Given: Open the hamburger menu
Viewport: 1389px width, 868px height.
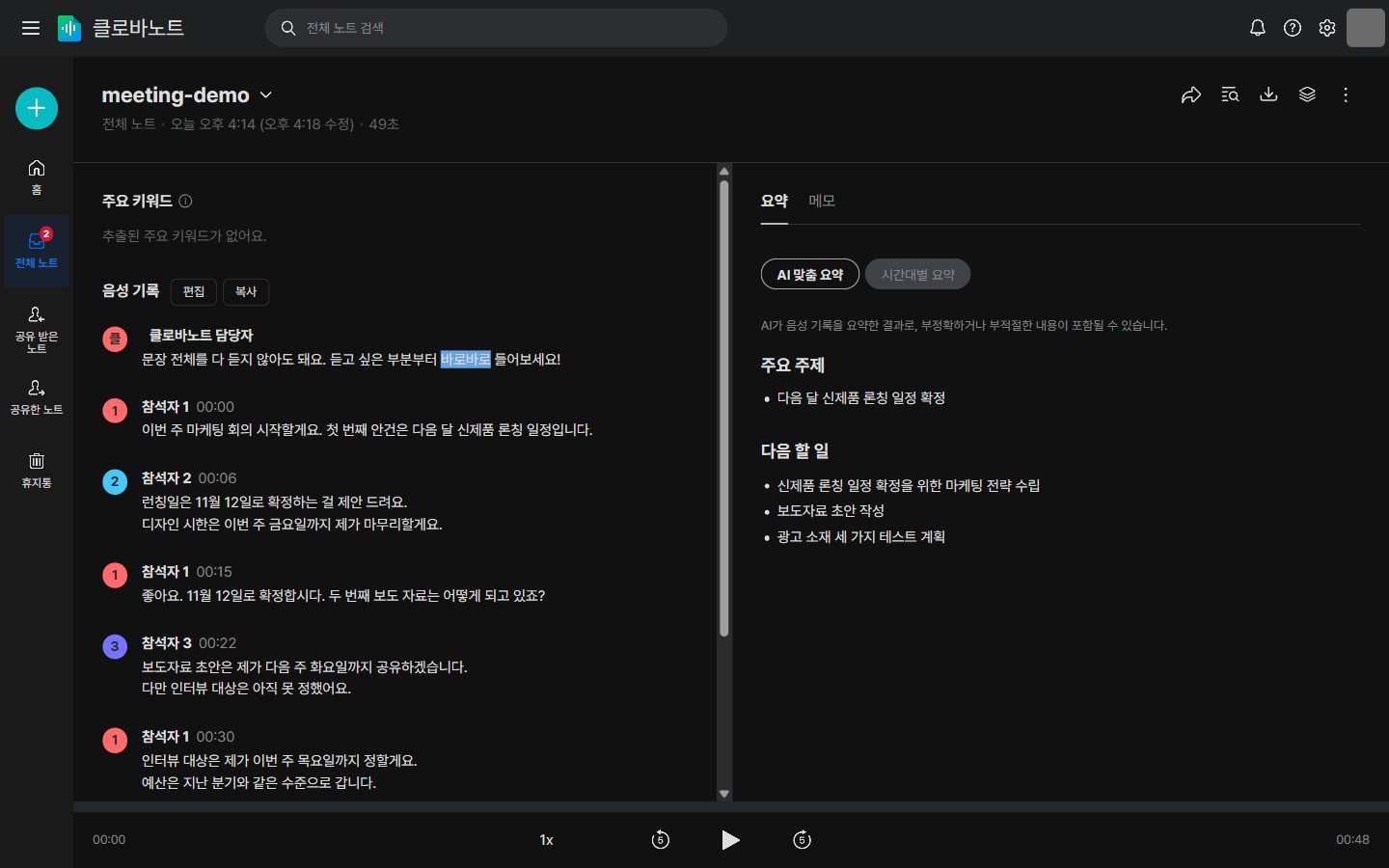Looking at the screenshot, I should pyautogui.click(x=31, y=28).
